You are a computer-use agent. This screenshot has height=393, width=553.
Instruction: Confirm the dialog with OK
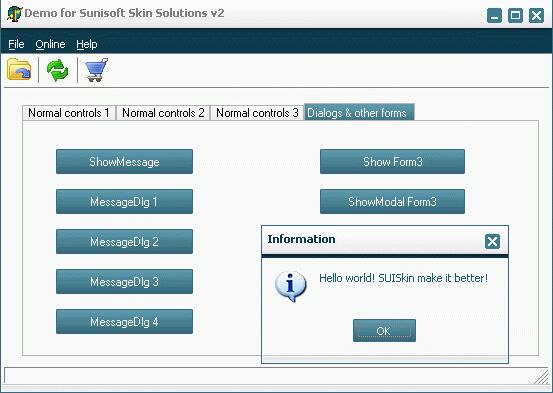tap(384, 331)
